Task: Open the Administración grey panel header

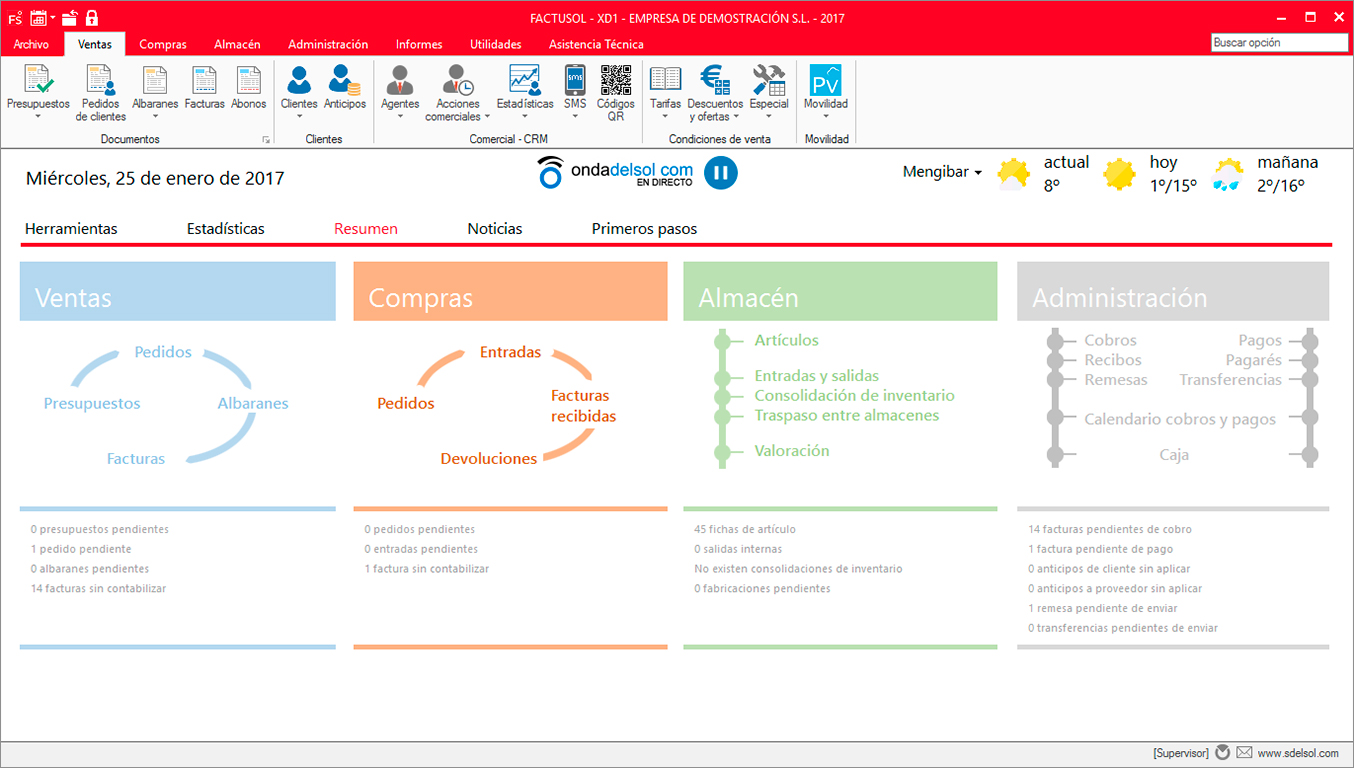Action: coord(1173,291)
